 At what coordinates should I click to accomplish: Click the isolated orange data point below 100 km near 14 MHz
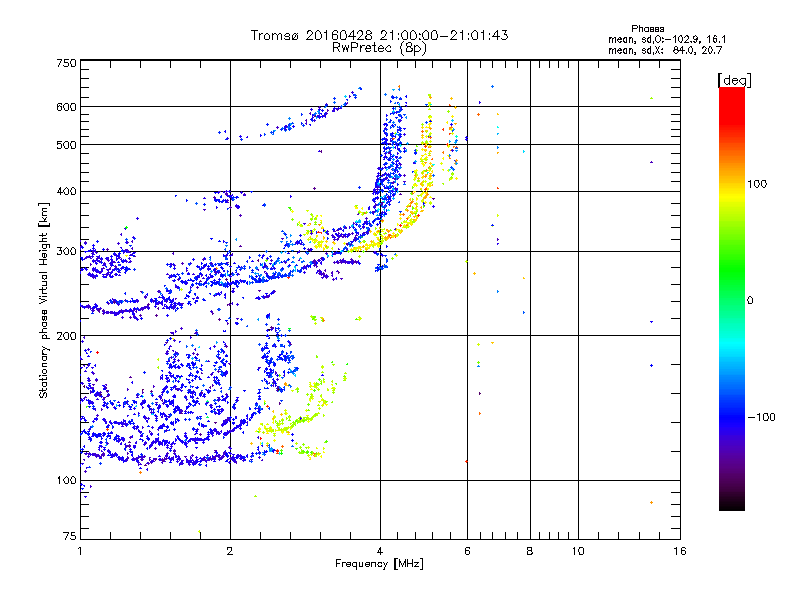pyautogui.click(x=652, y=503)
